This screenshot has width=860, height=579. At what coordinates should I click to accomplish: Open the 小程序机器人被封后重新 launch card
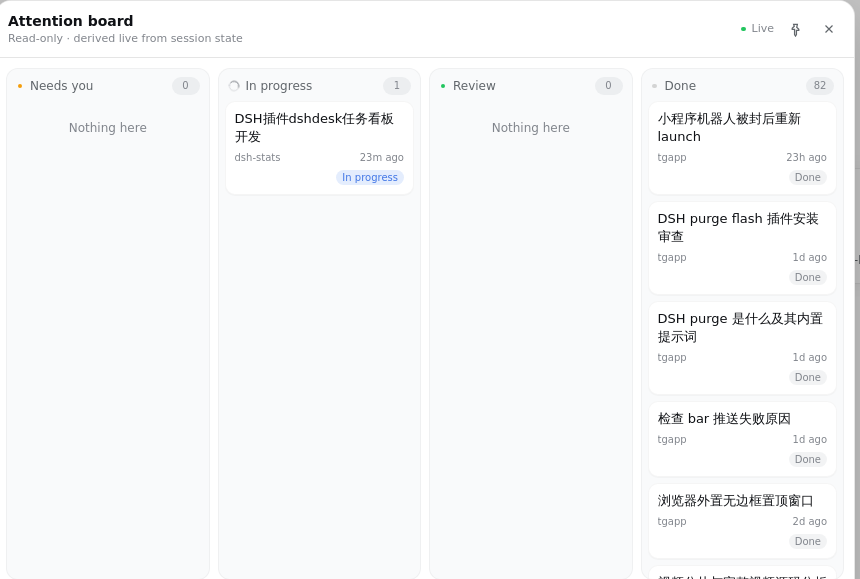(742, 148)
